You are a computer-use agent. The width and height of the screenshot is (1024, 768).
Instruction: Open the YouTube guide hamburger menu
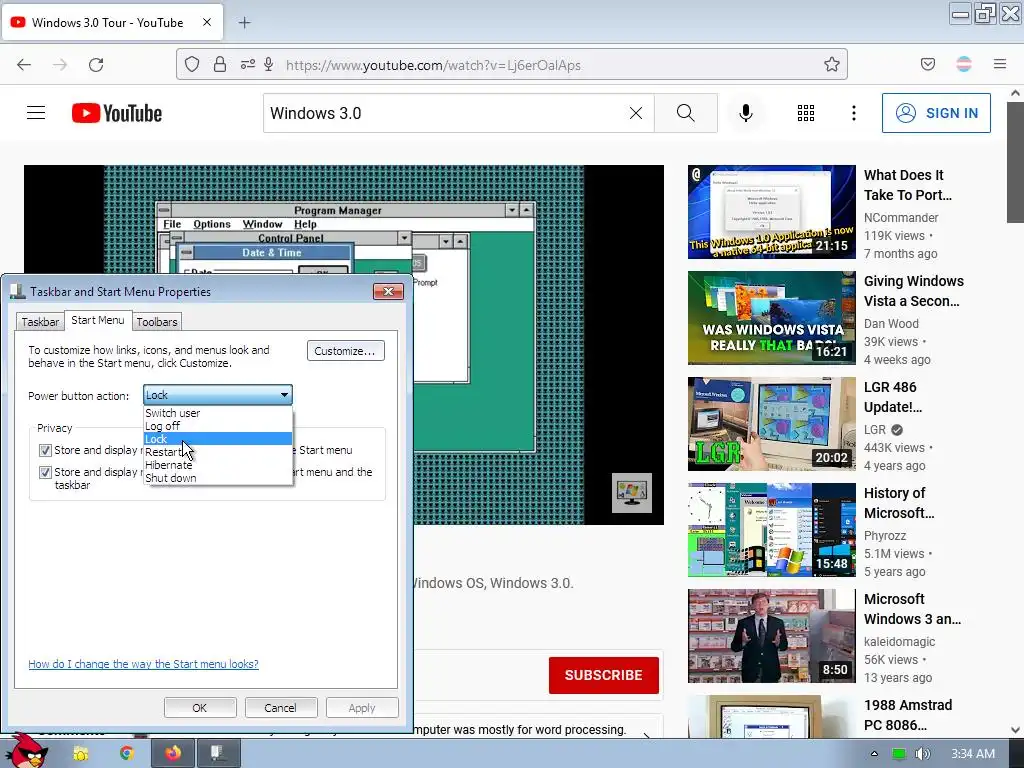click(36, 113)
